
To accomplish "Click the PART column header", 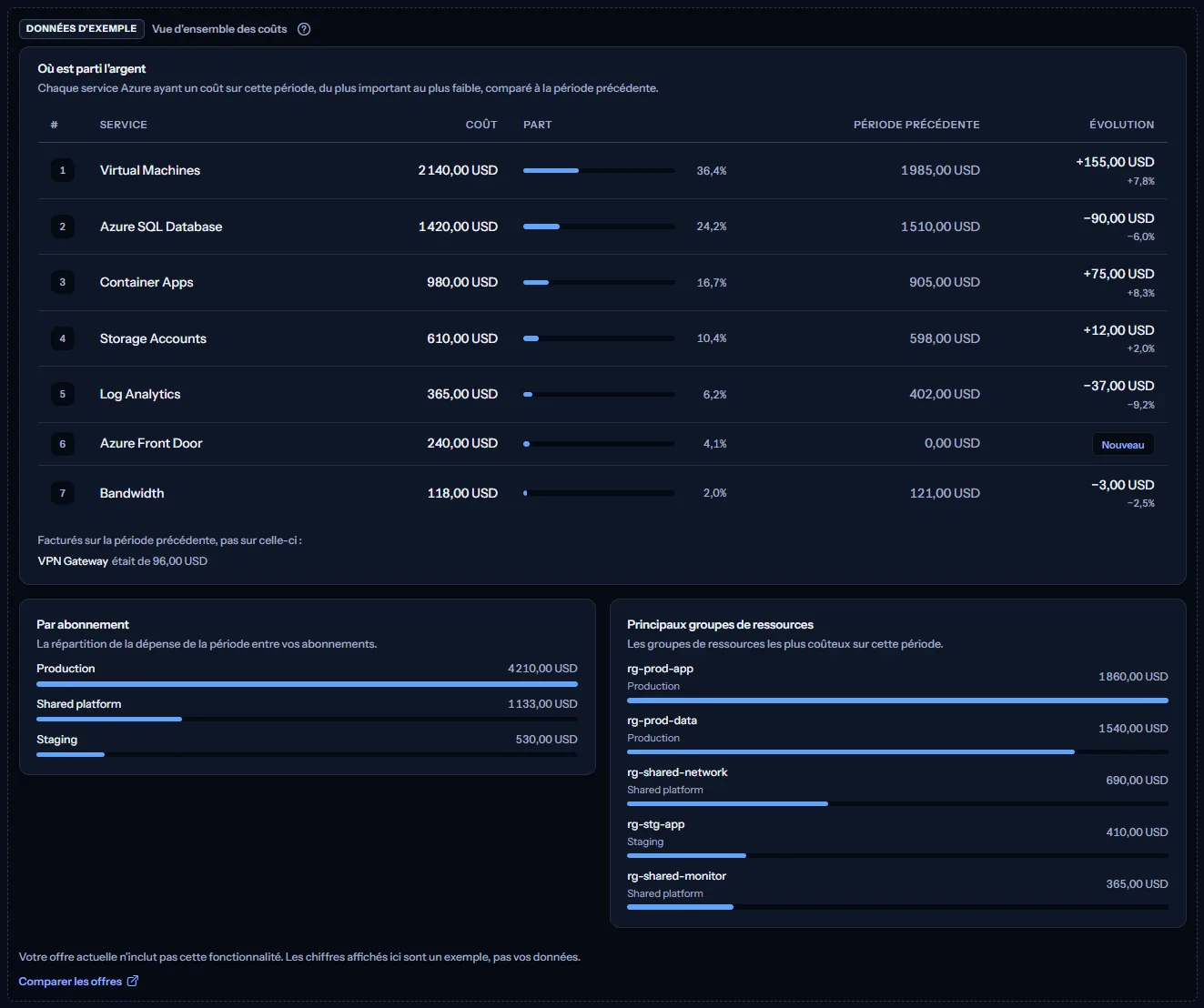I will pos(538,125).
